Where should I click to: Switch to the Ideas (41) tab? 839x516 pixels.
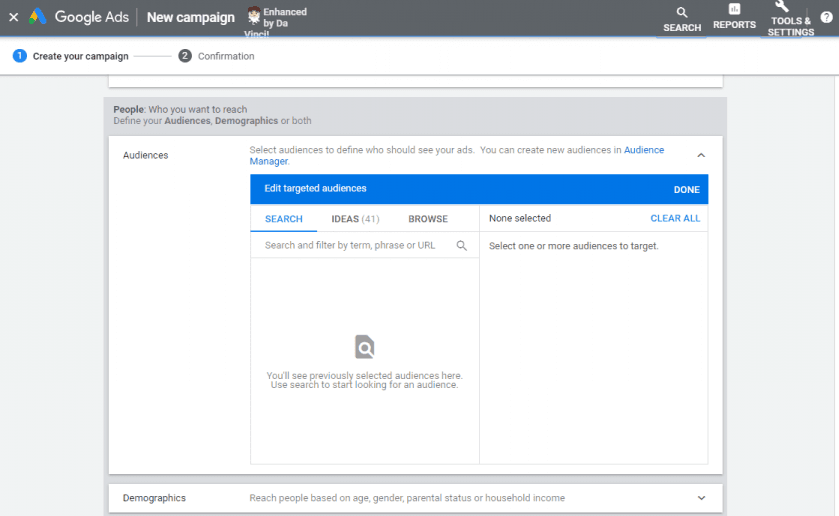(x=355, y=219)
